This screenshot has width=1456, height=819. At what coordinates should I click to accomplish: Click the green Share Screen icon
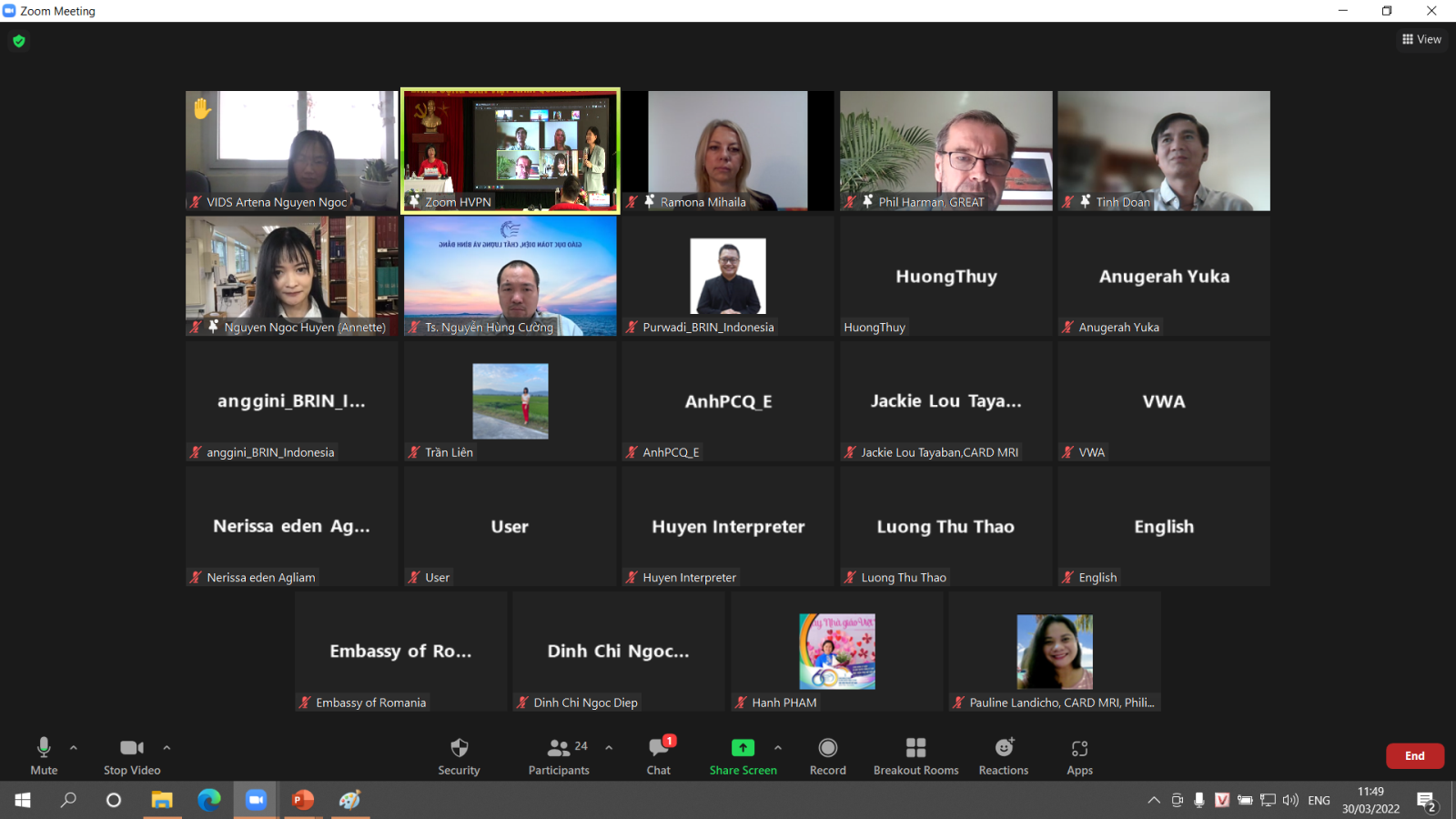[743, 748]
